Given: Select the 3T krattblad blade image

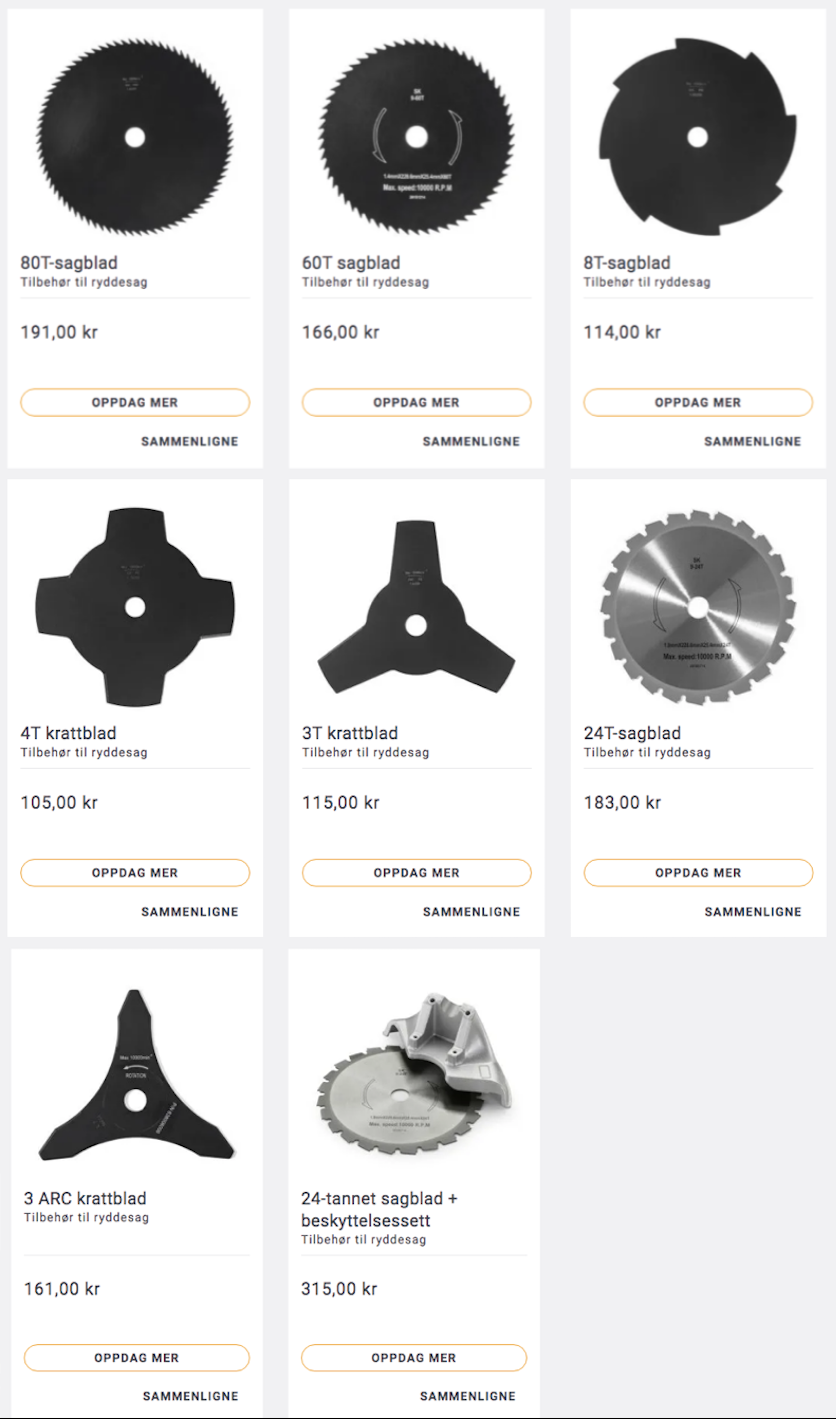Looking at the screenshot, I should coord(416,606).
